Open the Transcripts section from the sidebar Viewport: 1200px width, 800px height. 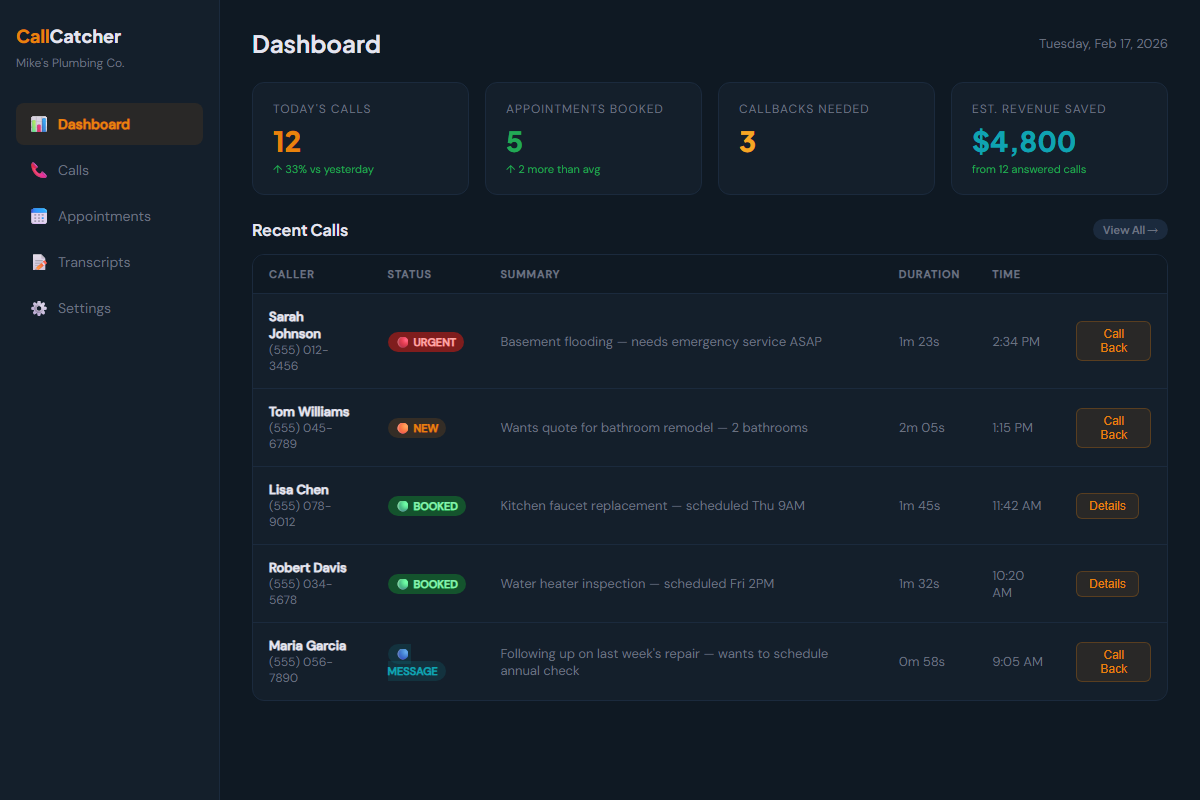coord(95,261)
